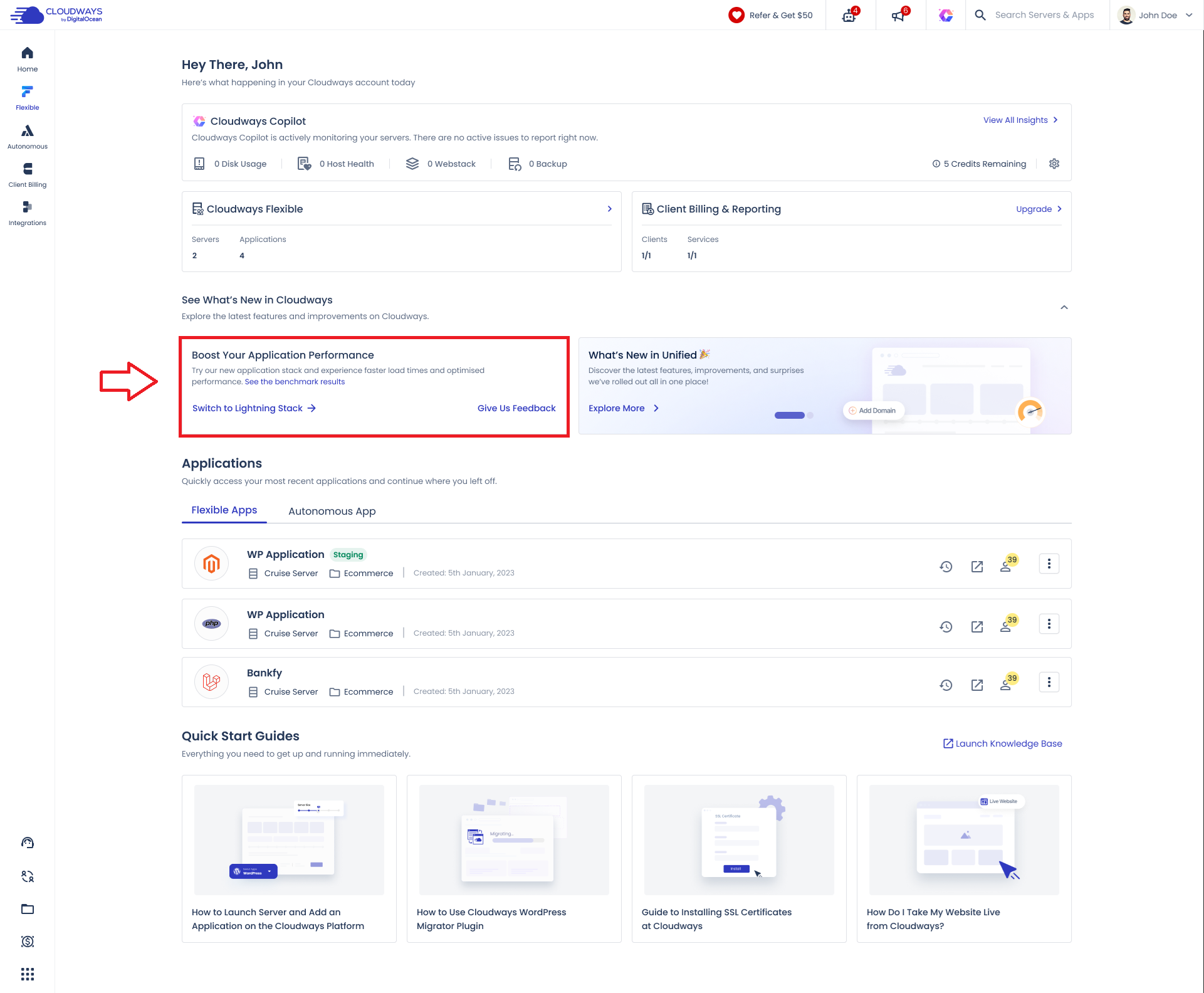
Task: Open history icon for the PHP WP Application
Action: click(946, 627)
